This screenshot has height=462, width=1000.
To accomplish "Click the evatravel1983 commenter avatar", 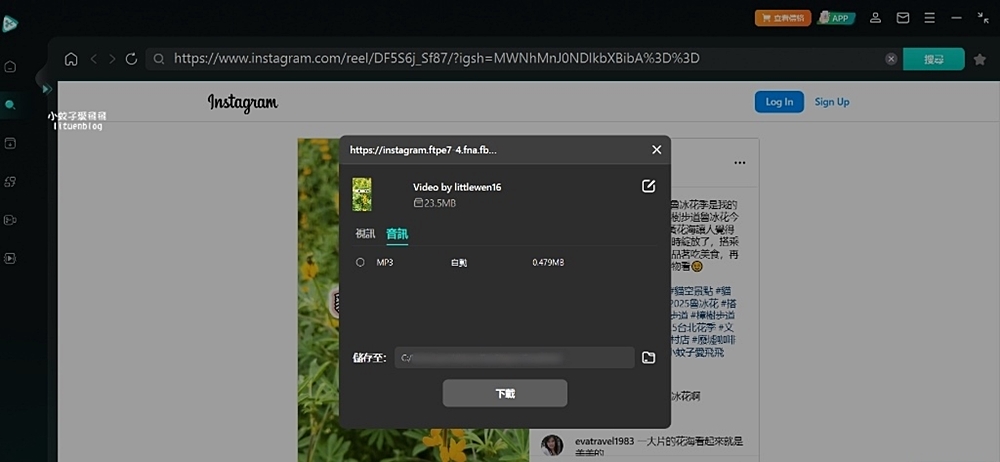I will pyautogui.click(x=552, y=445).
